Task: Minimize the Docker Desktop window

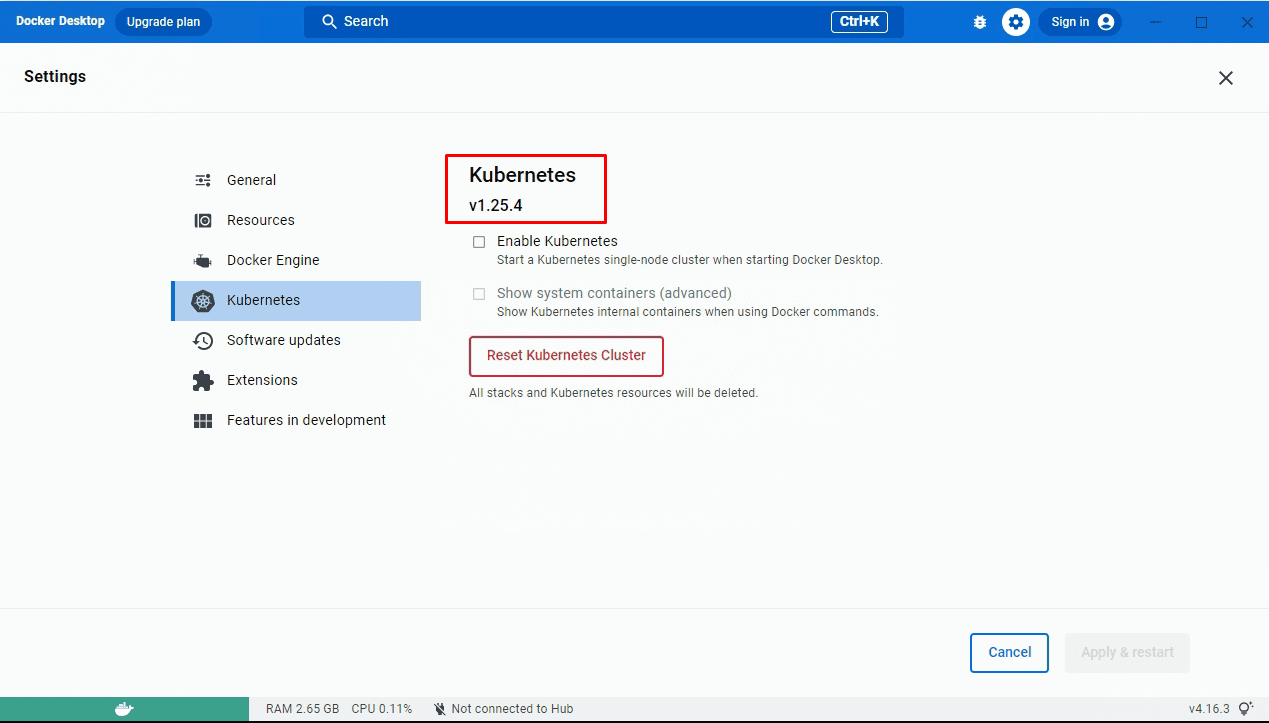Action: (x=1156, y=22)
